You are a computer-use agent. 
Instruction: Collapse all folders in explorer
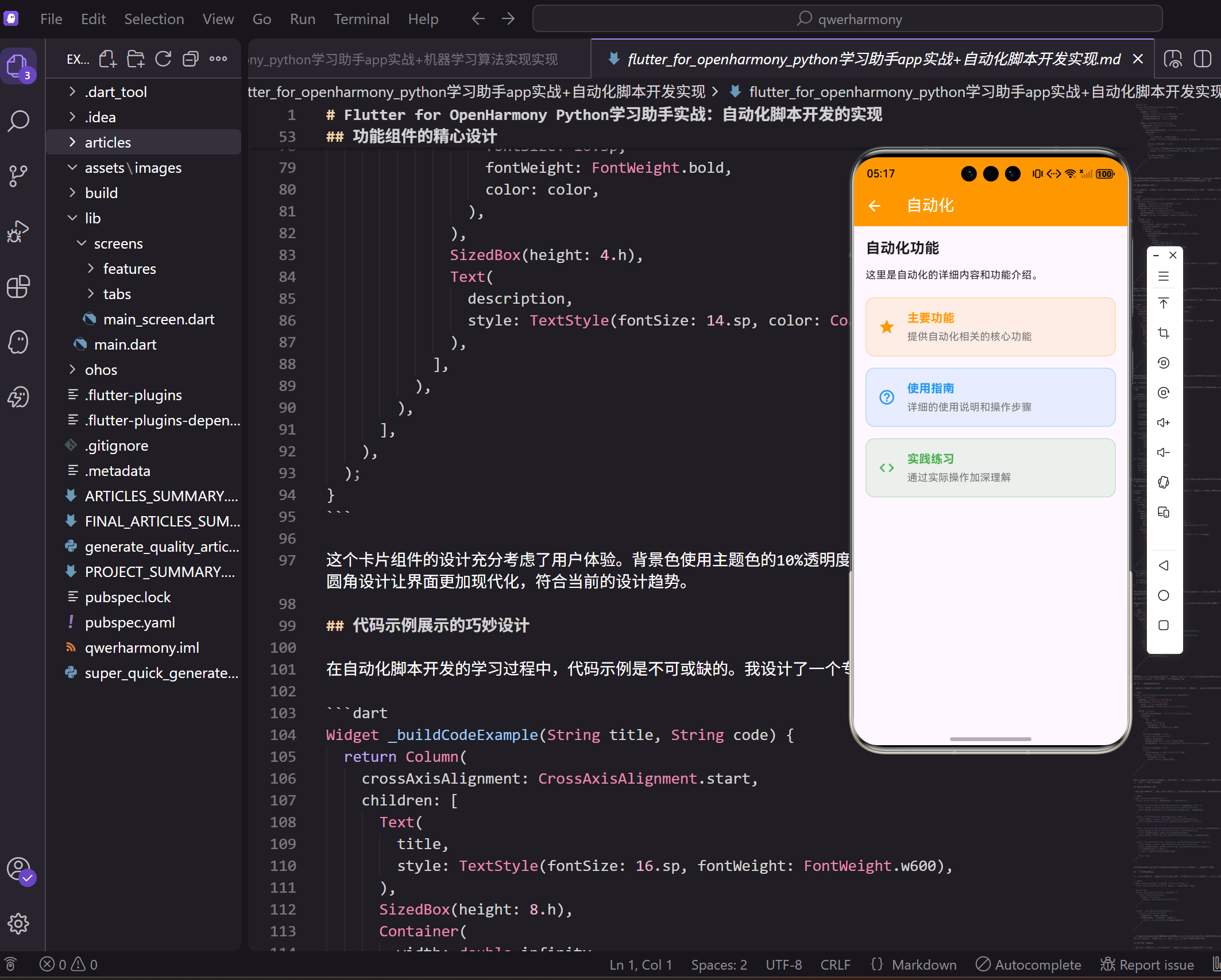(190, 59)
